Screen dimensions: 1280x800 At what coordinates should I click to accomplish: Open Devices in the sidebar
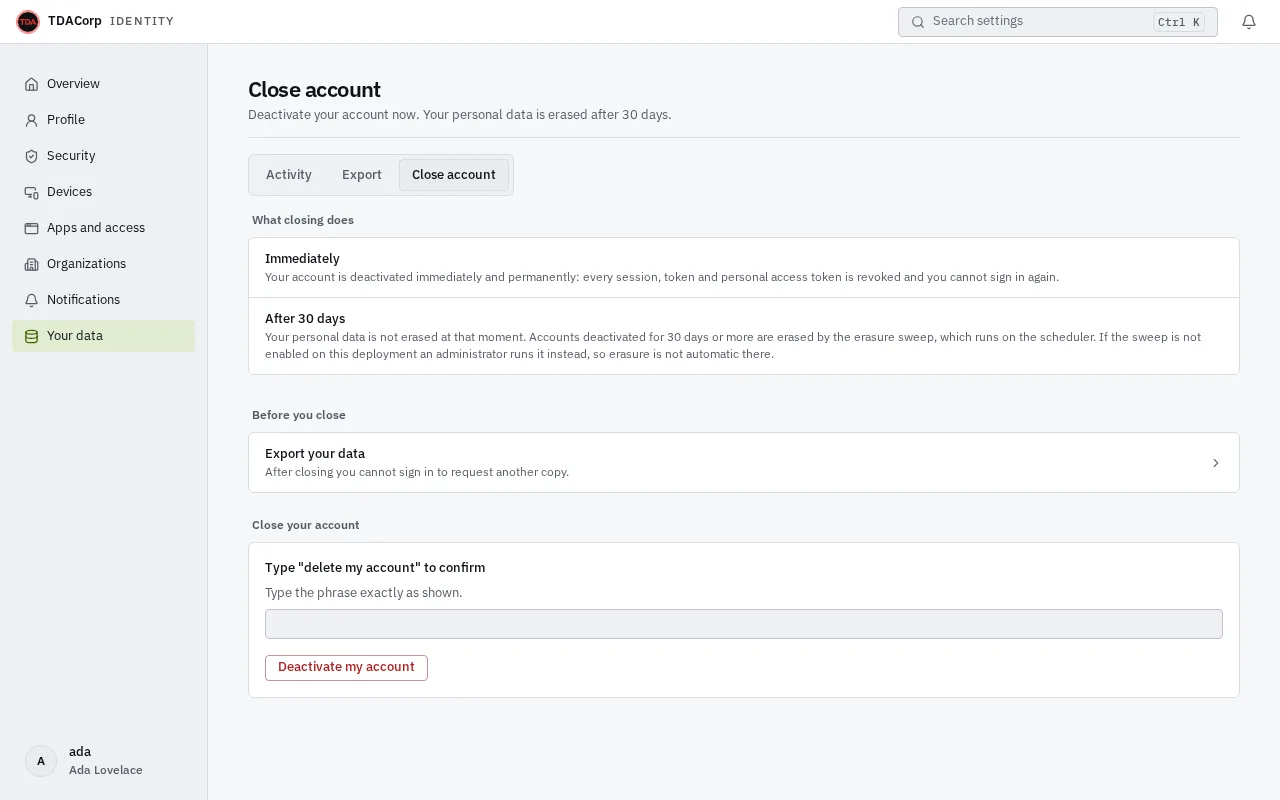[x=104, y=192]
